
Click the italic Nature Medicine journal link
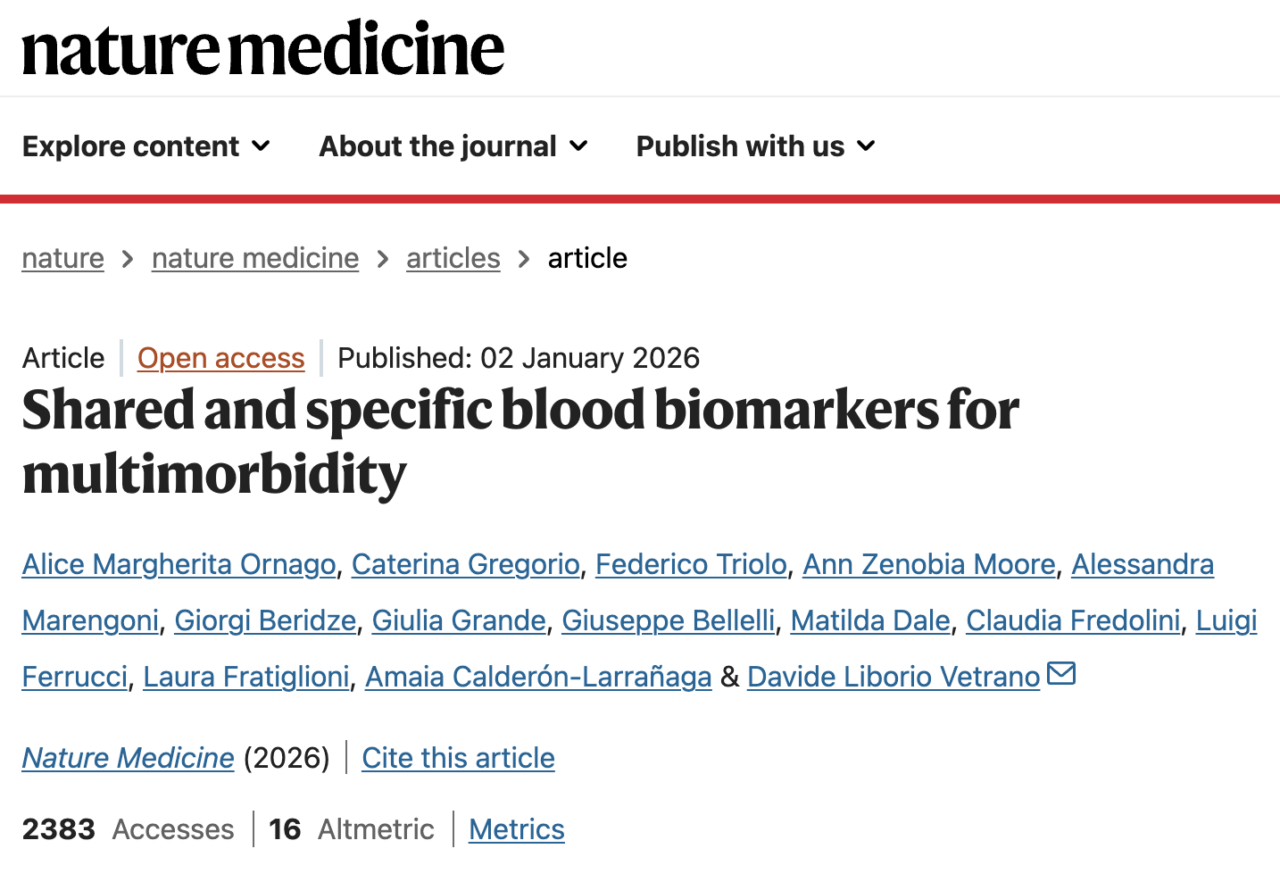coord(128,758)
